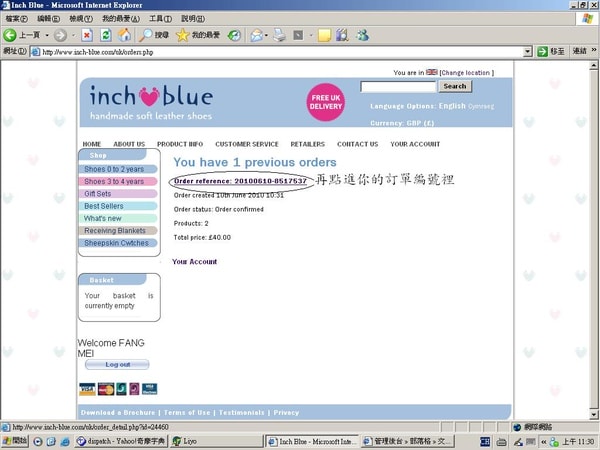Click Change location link
Screen dimensions: 600x450
click(x=466, y=72)
